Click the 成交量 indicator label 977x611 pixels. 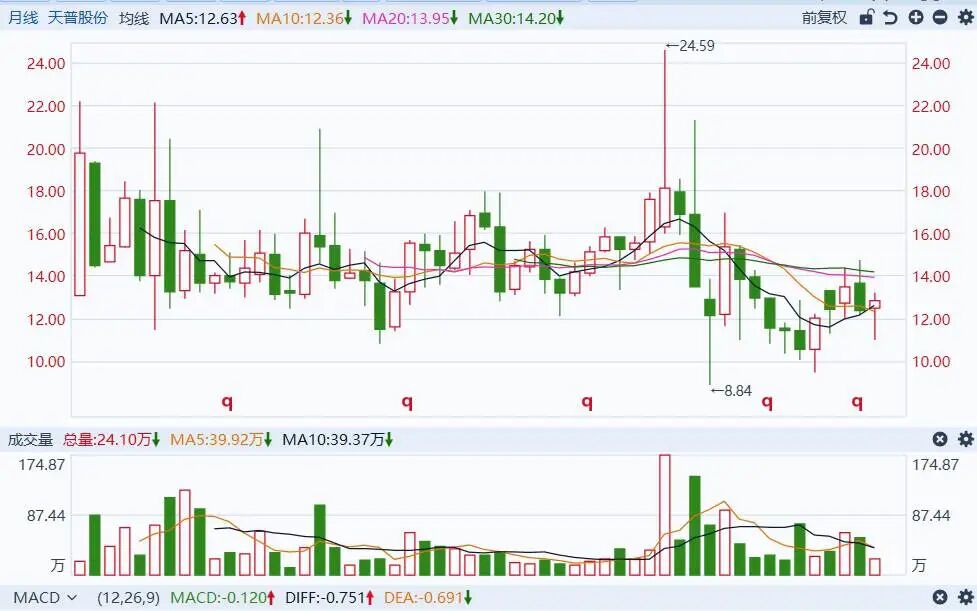coord(31,439)
